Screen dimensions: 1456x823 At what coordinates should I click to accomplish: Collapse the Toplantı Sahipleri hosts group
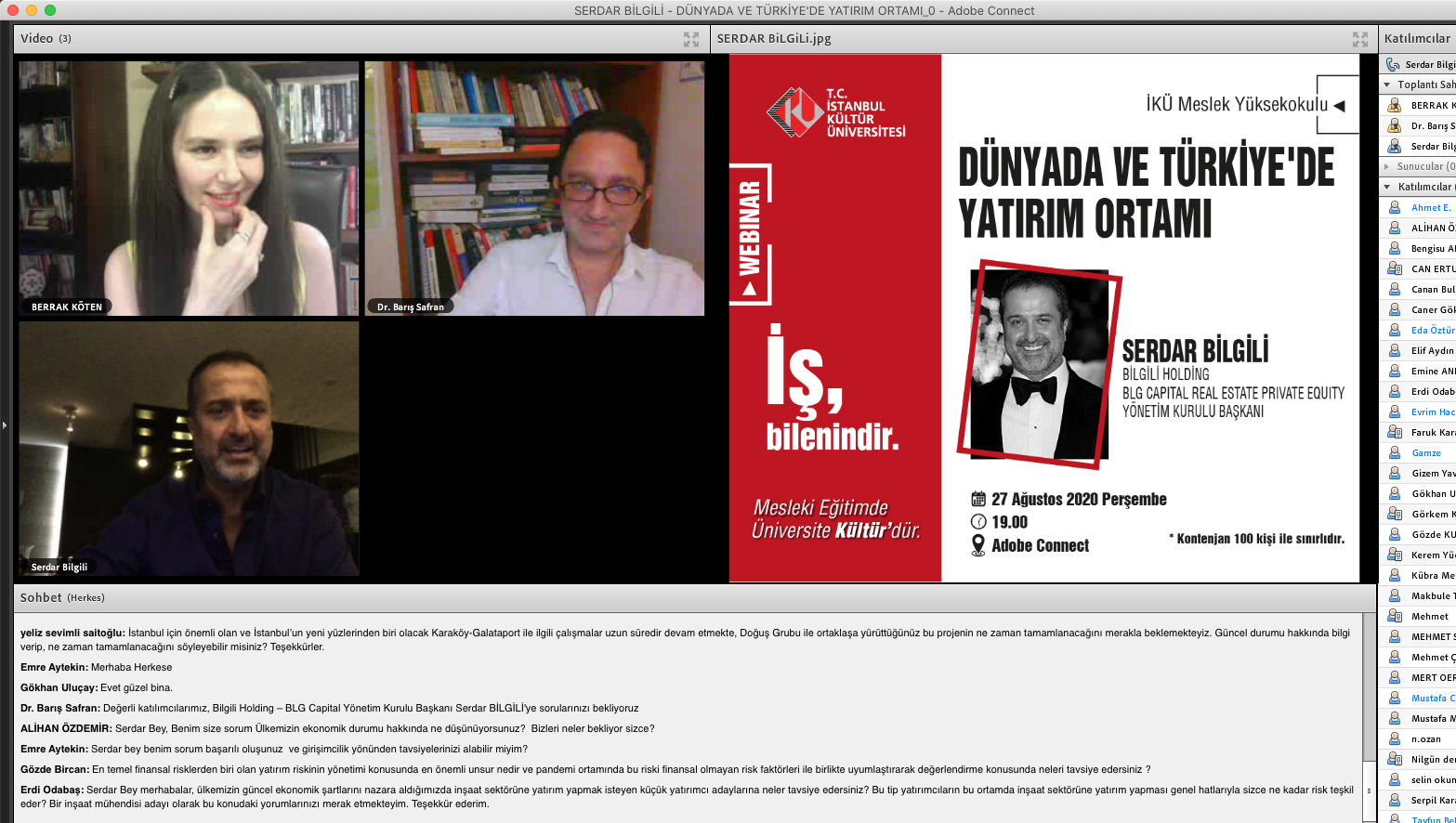(x=1389, y=85)
